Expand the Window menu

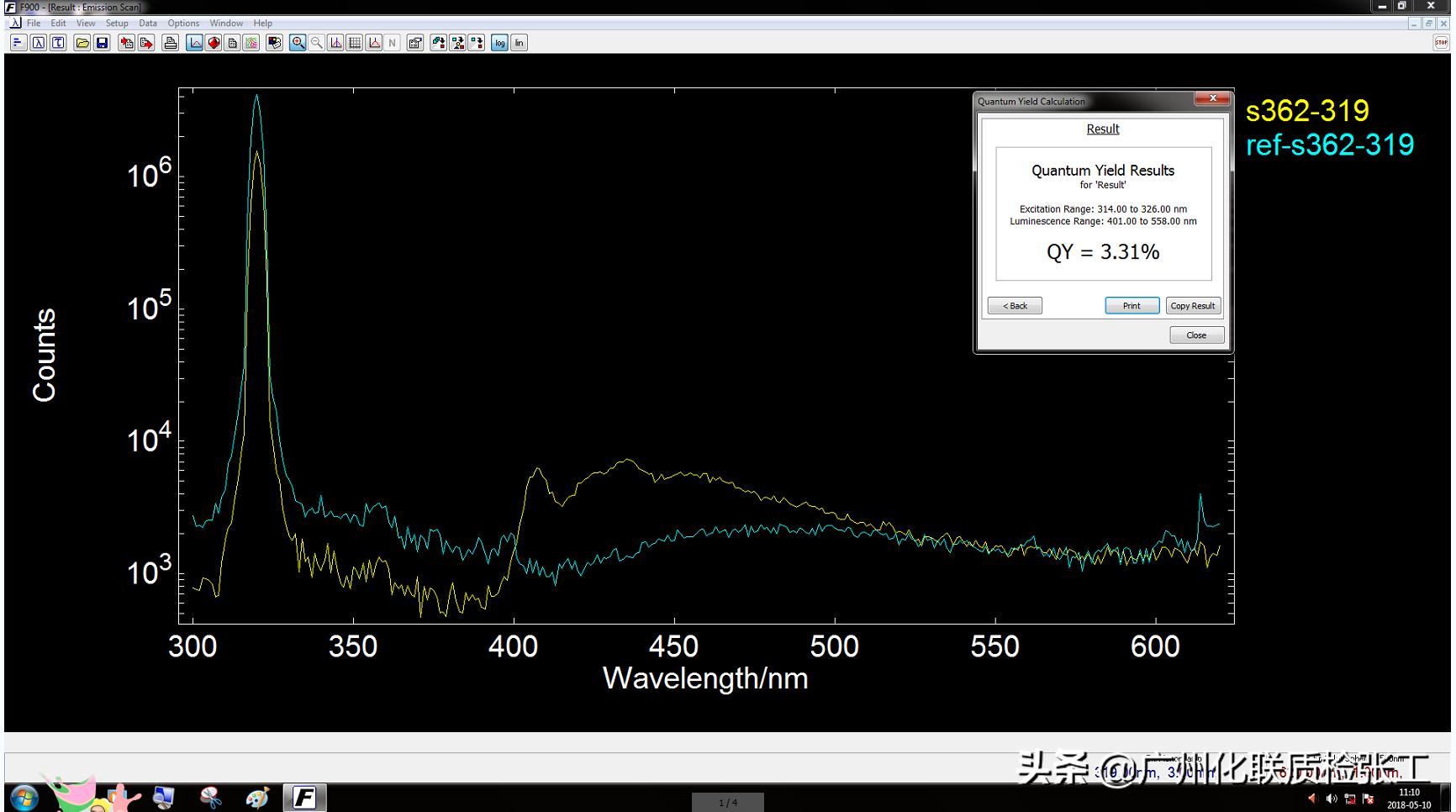pyautogui.click(x=226, y=24)
